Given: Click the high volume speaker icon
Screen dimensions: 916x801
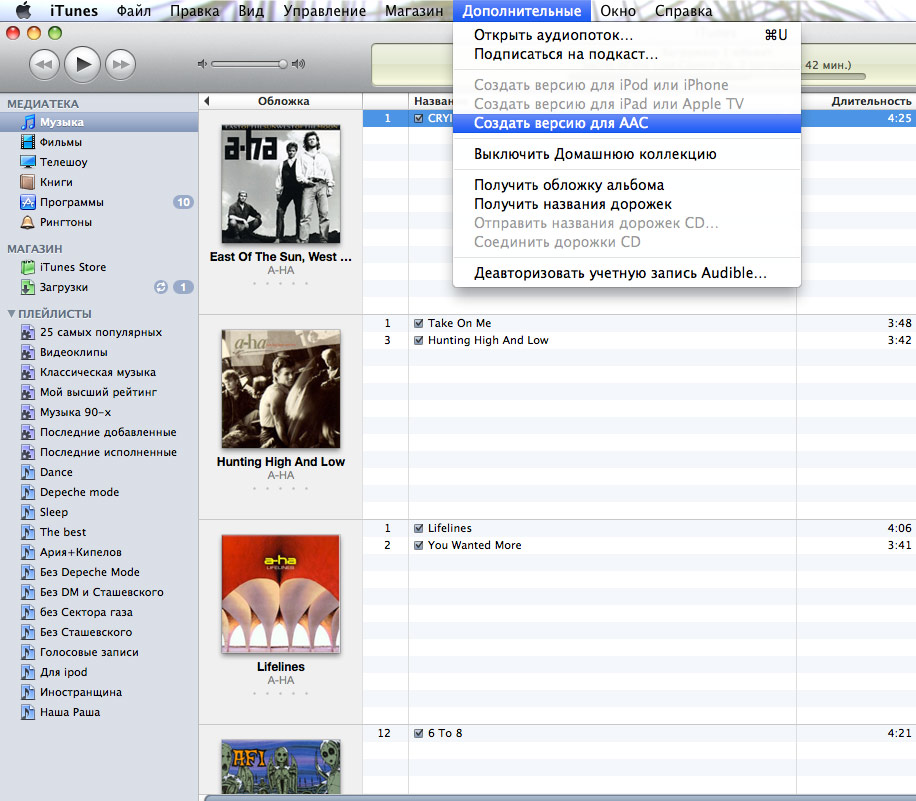Looking at the screenshot, I should click(x=299, y=64).
